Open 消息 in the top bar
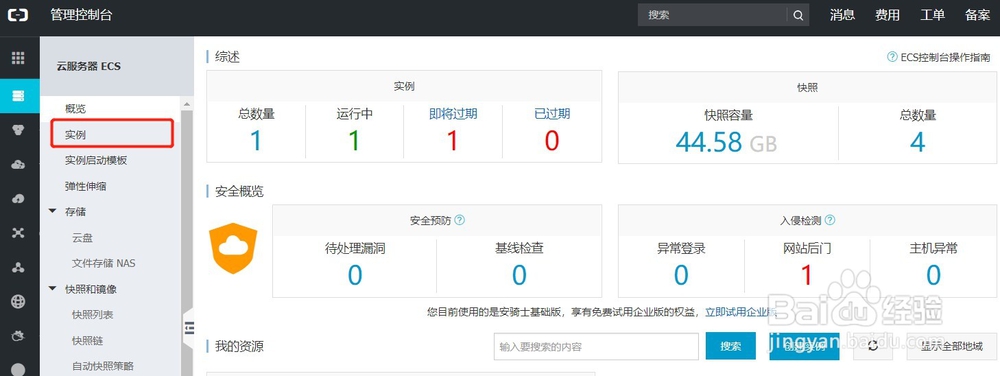Image resolution: width=1000 pixels, height=376 pixels. pyautogui.click(x=842, y=15)
